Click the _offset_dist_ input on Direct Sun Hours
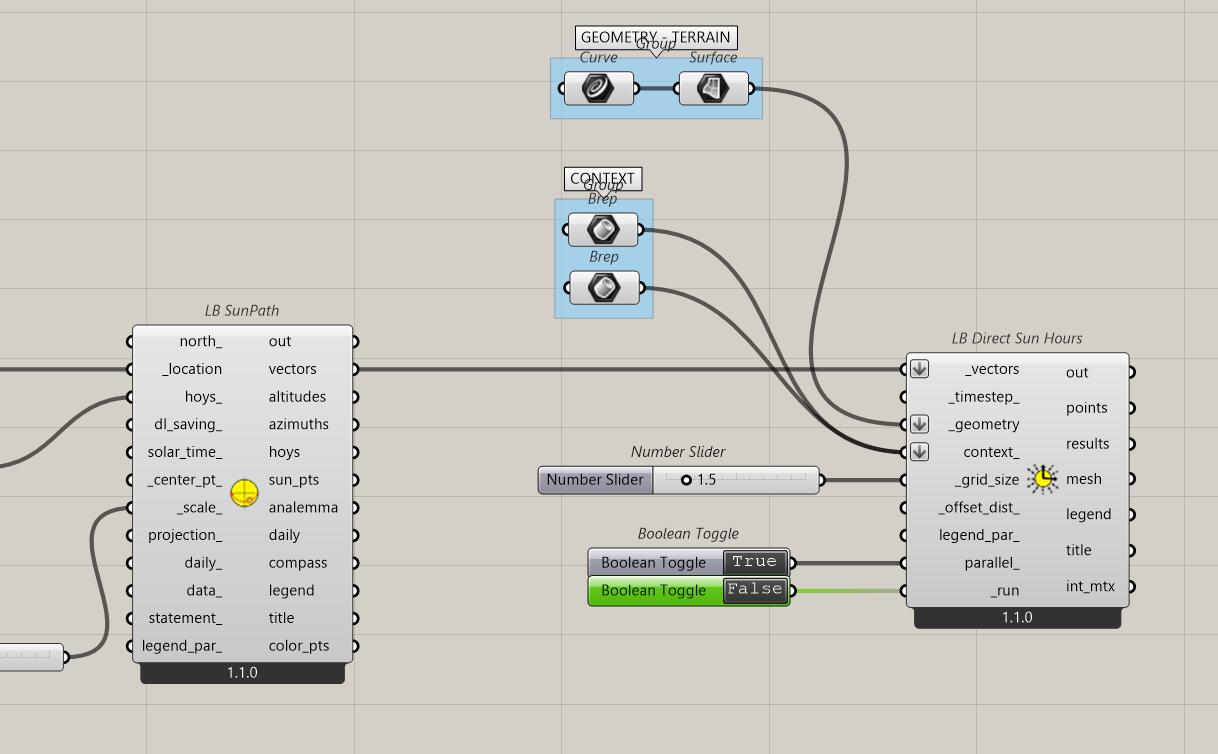Viewport: 1218px width, 754px height. 979,507
